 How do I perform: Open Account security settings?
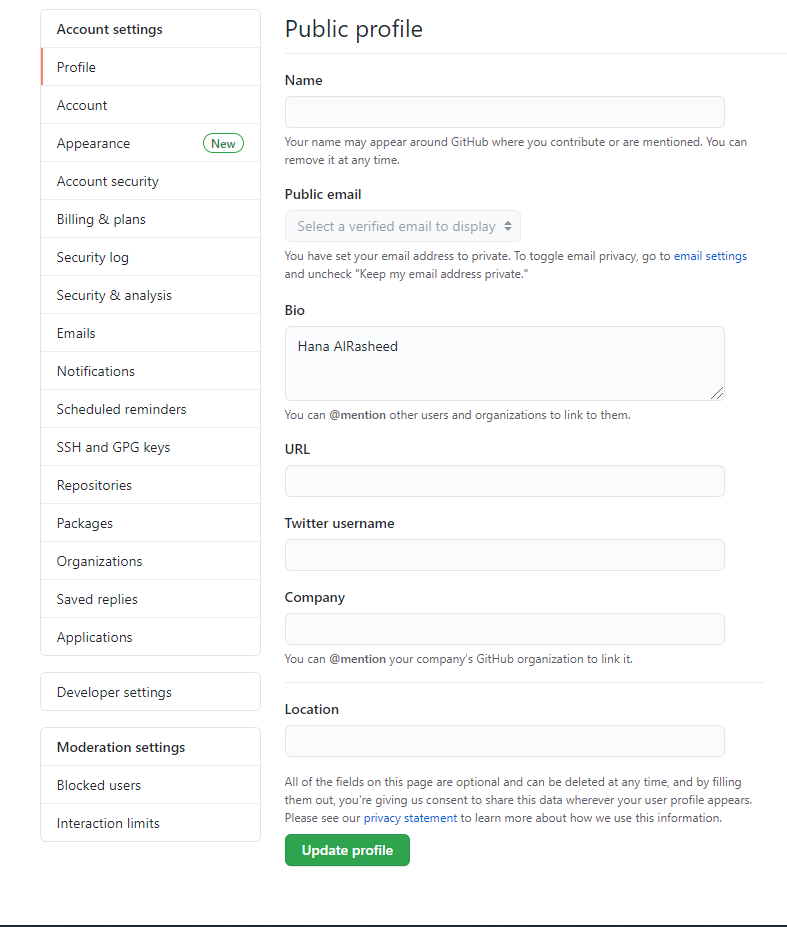150,181
